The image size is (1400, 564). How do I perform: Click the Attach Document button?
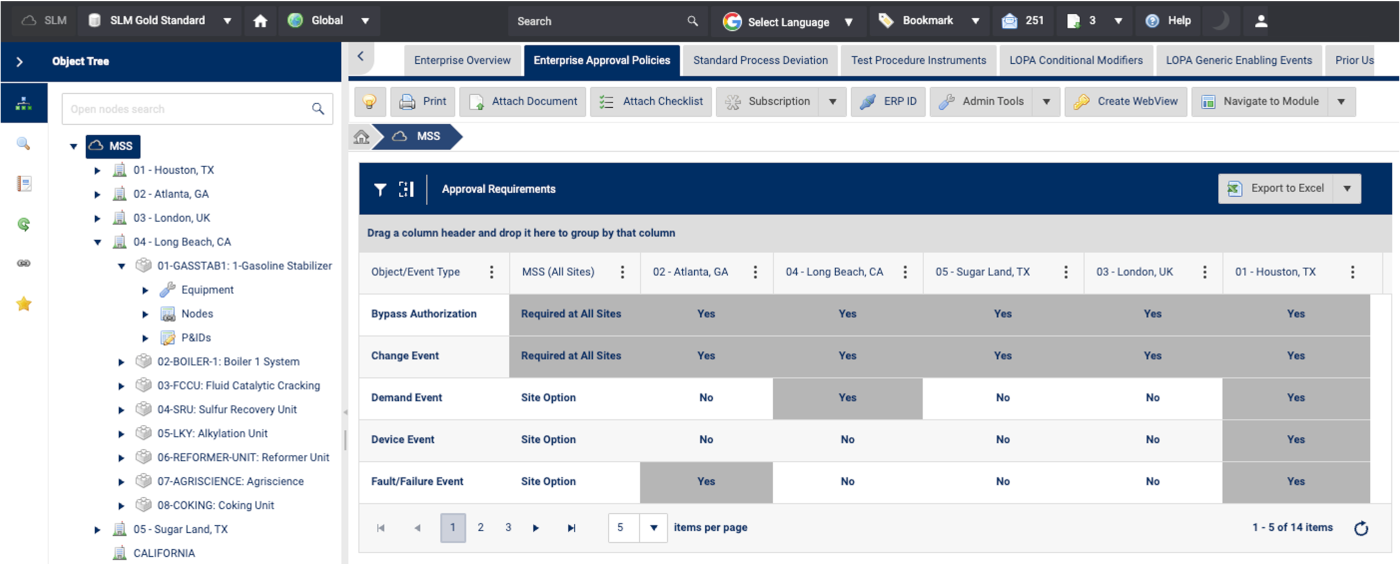(523, 101)
